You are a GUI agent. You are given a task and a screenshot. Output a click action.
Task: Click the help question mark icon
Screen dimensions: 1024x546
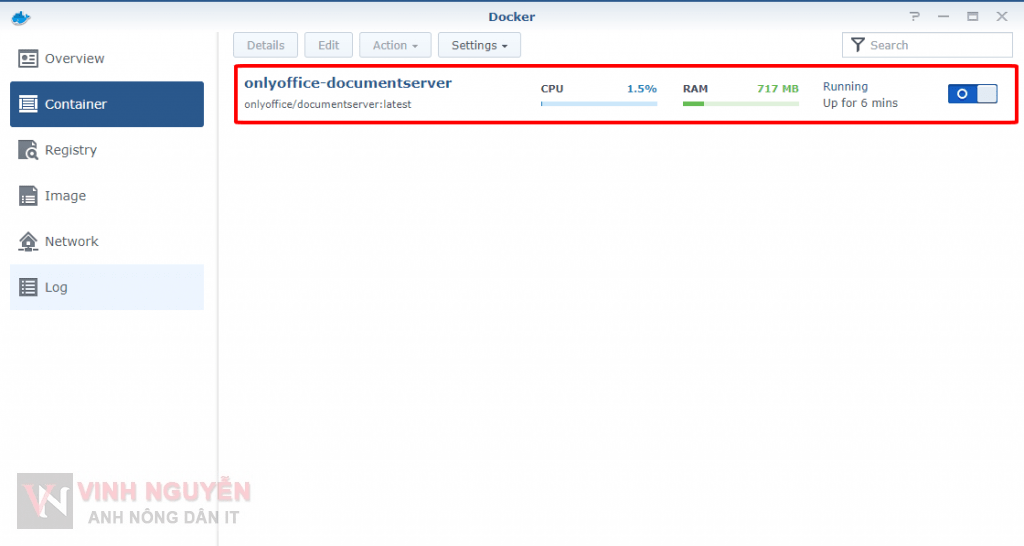pos(914,16)
